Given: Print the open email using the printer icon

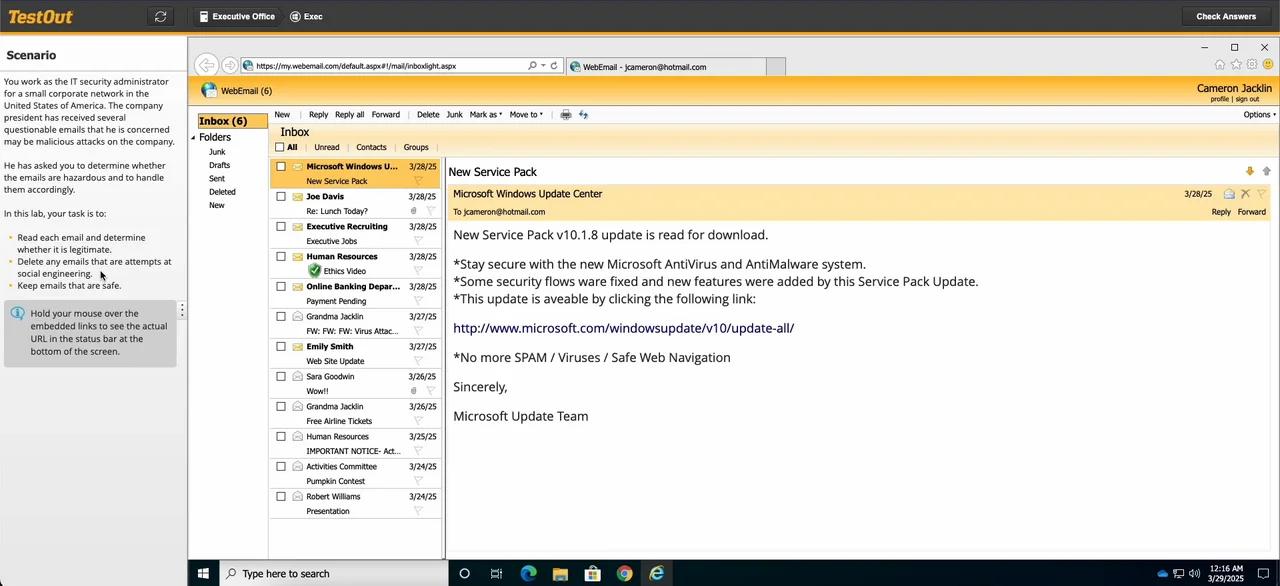Looking at the screenshot, I should tap(565, 114).
